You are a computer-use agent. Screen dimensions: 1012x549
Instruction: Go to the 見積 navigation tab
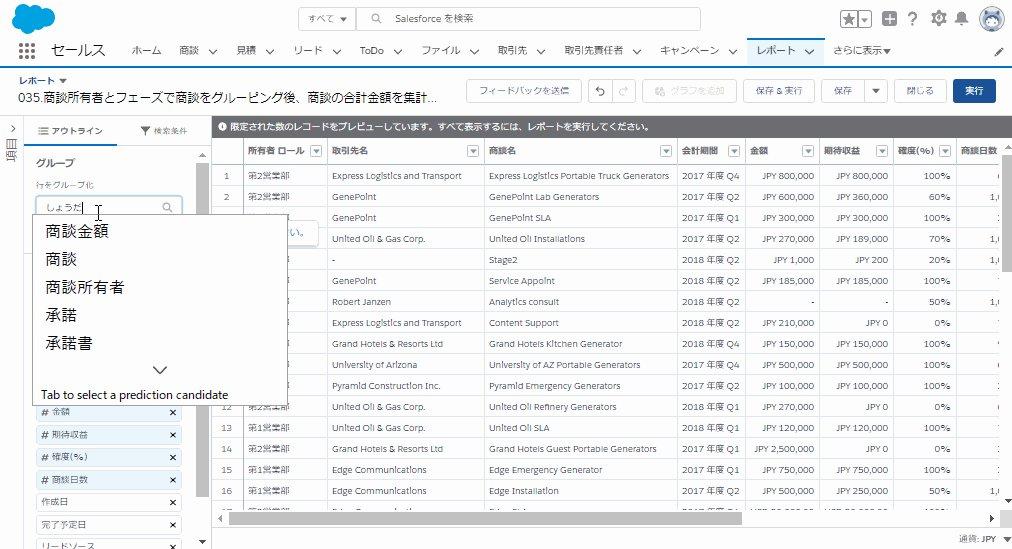(246, 50)
